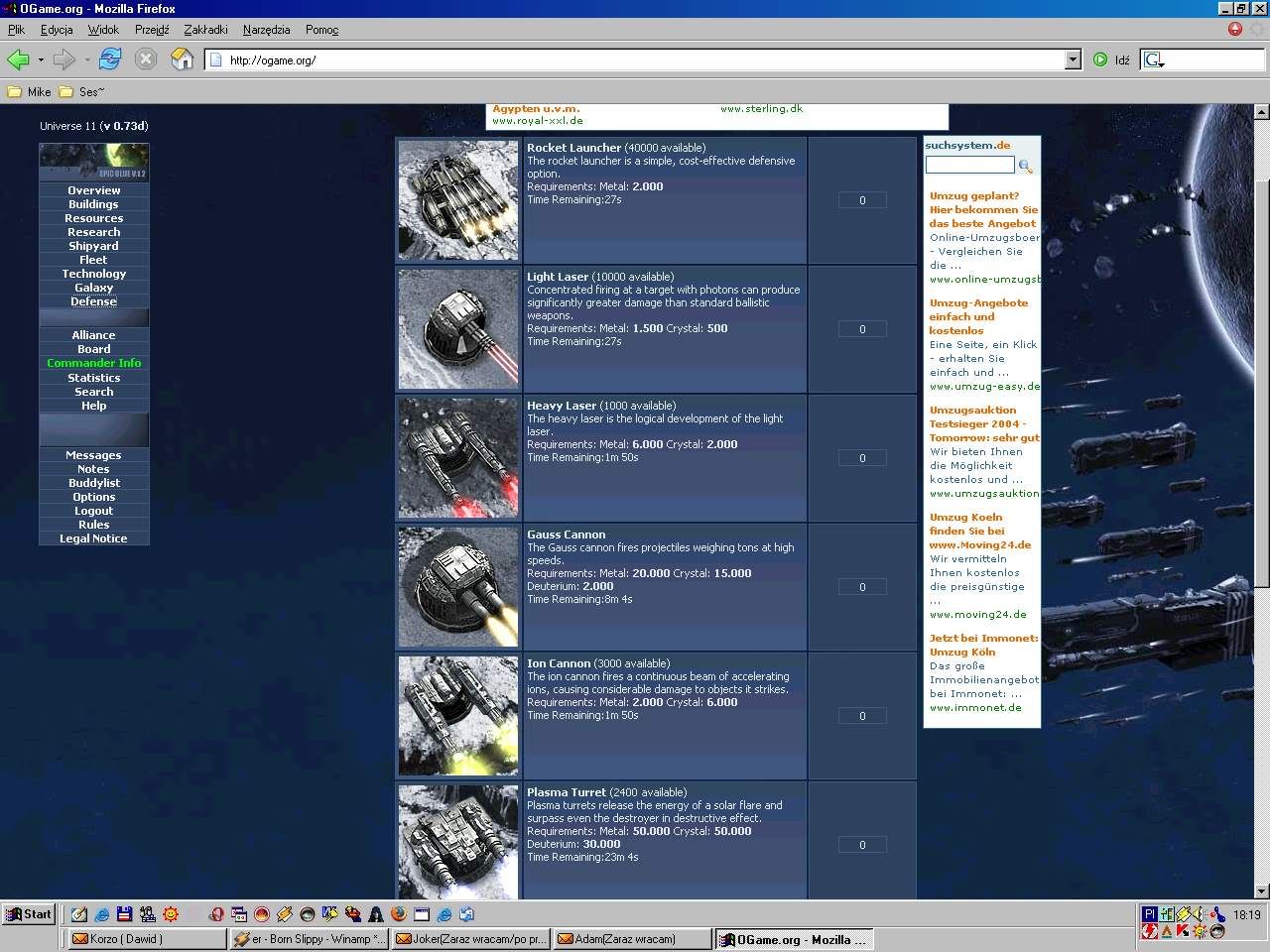The image size is (1270, 952).
Task: Open the Messages page
Action: tap(94, 455)
